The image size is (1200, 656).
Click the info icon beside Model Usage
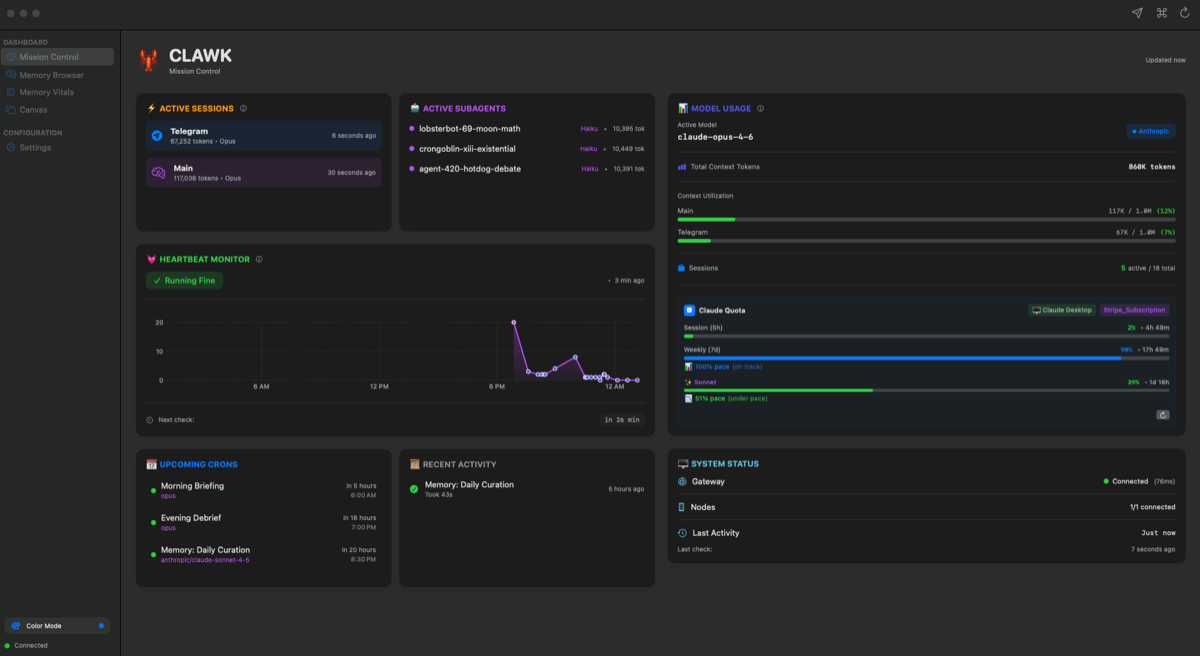pos(761,108)
